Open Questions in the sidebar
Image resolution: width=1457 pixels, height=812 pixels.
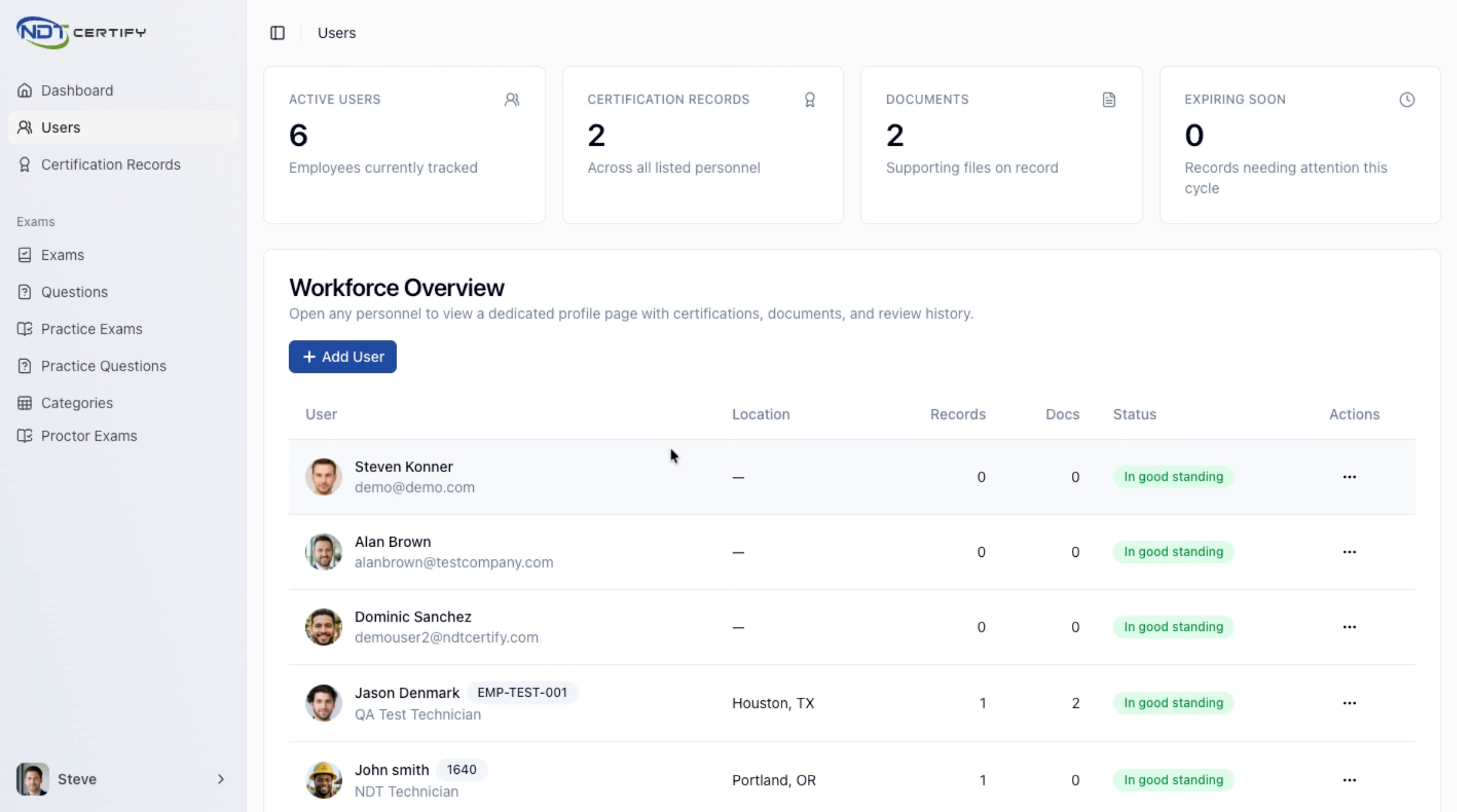click(123, 292)
